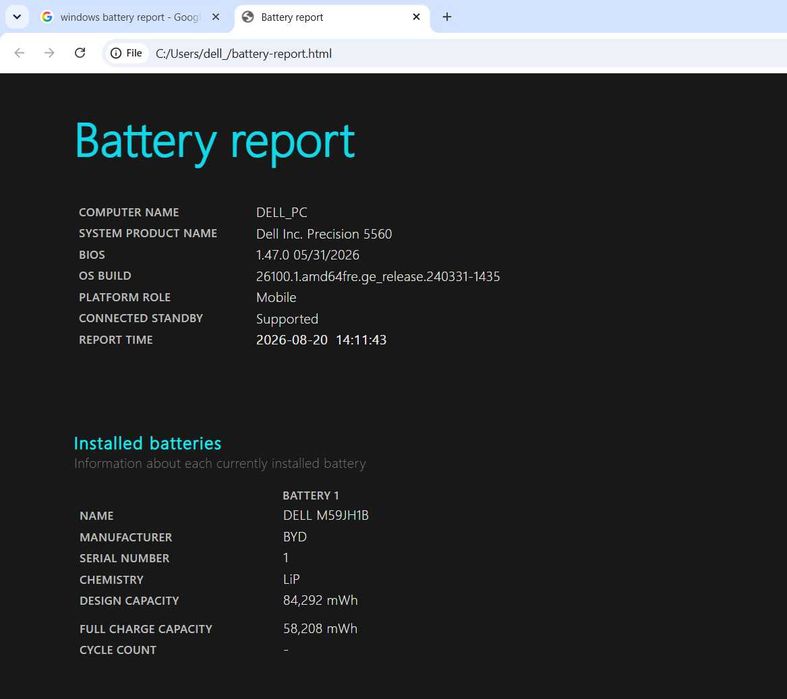The image size is (787, 699).
Task: Reload the battery report page
Action: click(x=80, y=53)
